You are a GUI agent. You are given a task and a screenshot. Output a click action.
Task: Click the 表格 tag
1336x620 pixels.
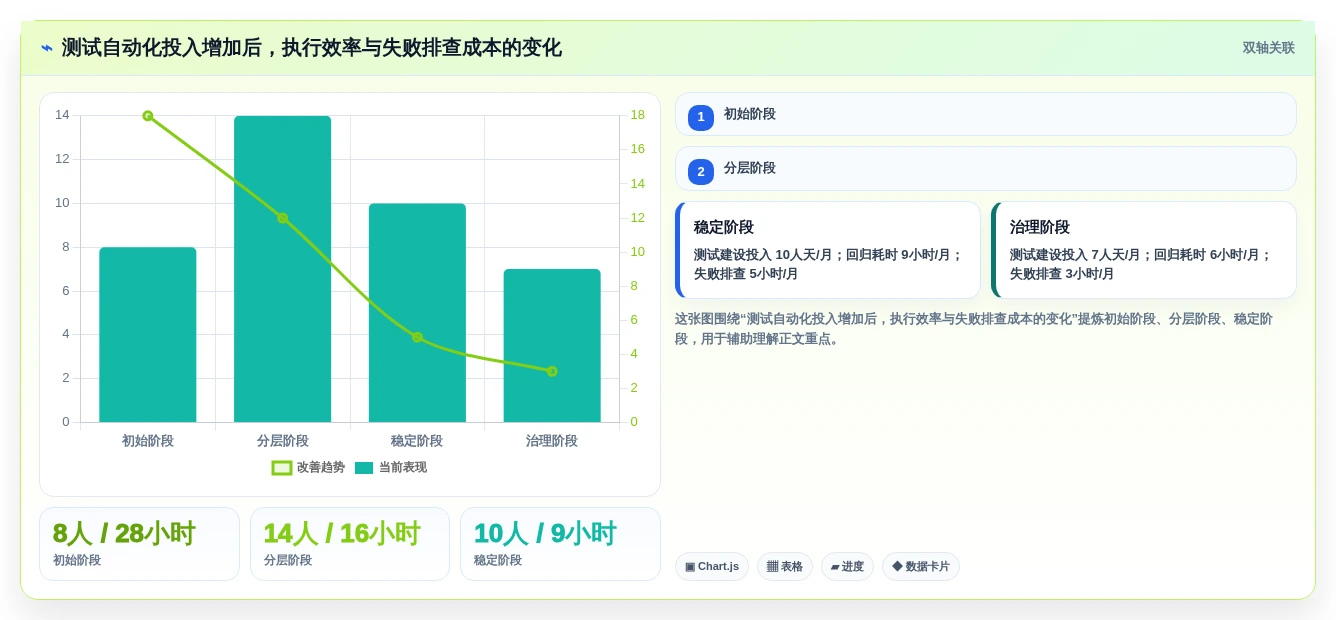coord(785,567)
